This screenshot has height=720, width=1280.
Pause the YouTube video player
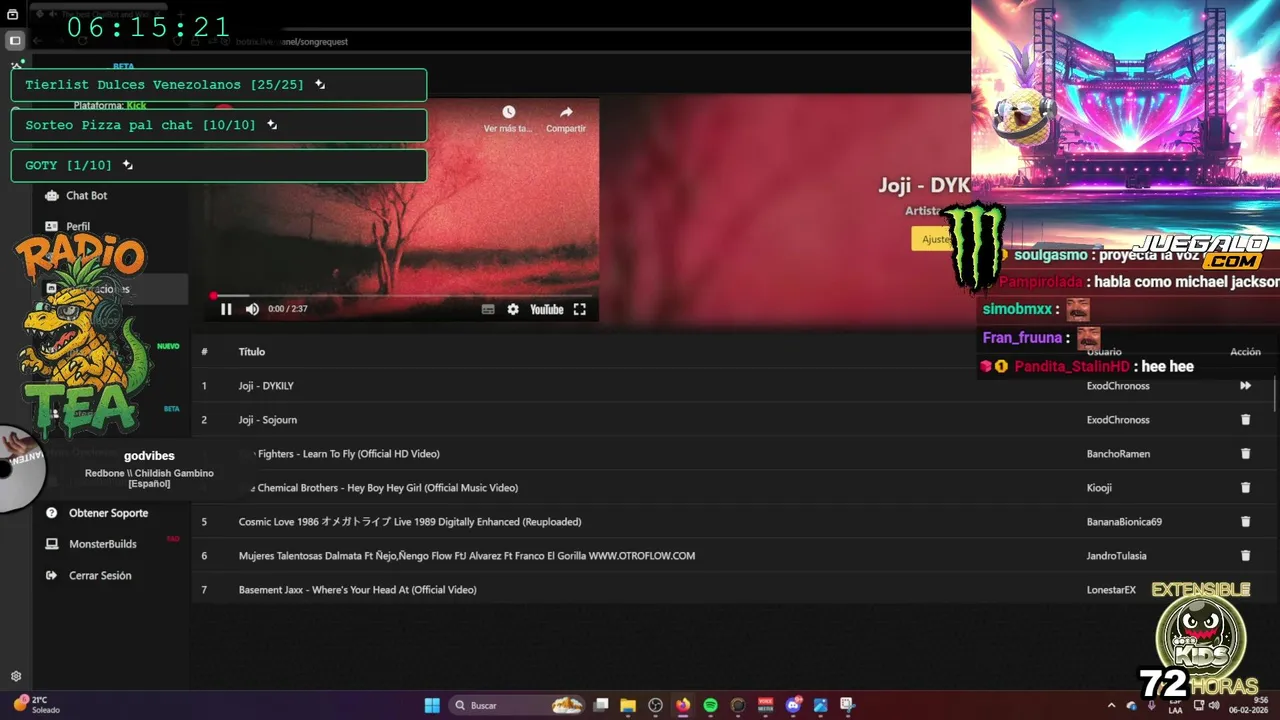pyautogui.click(x=226, y=309)
